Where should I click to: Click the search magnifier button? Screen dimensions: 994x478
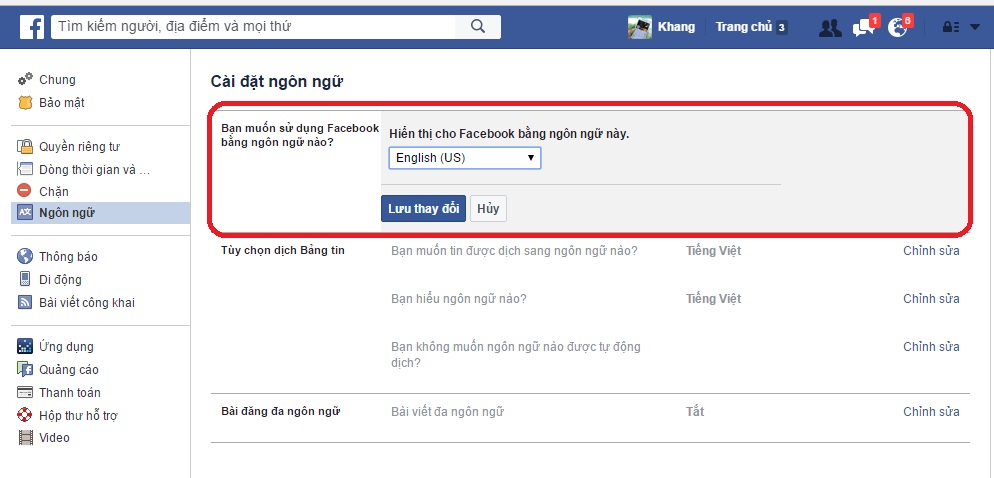[478, 27]
